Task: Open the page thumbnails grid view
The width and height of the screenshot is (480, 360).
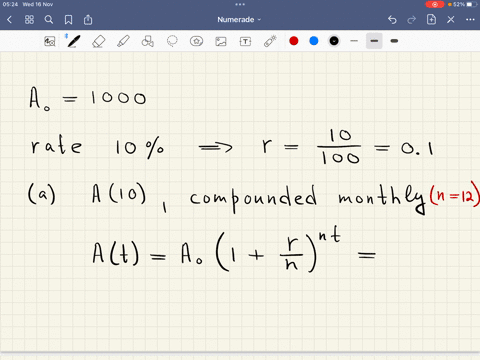Action: coord(29,20)
